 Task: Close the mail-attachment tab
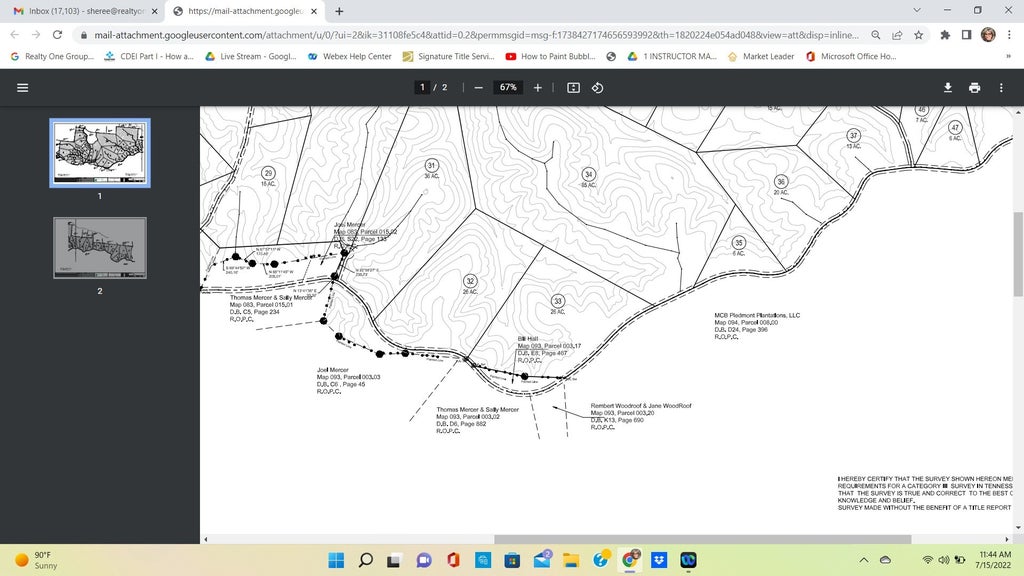[313, 11]
